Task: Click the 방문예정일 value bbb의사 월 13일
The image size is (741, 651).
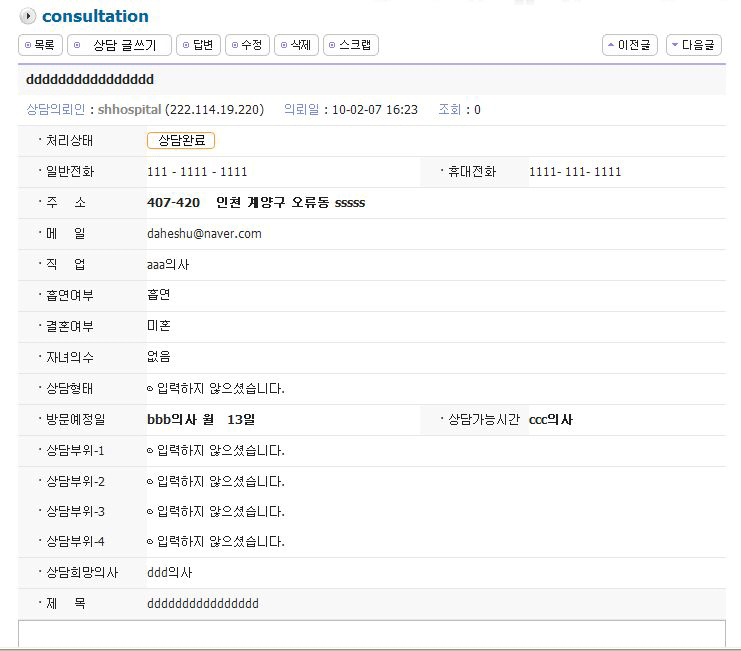Action: (207, 420)
